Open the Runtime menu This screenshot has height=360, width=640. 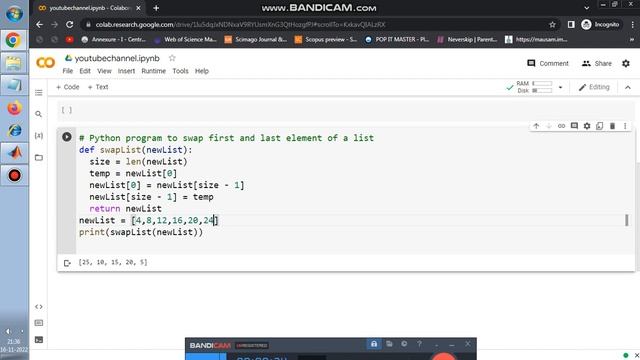(x=153, y=71)
